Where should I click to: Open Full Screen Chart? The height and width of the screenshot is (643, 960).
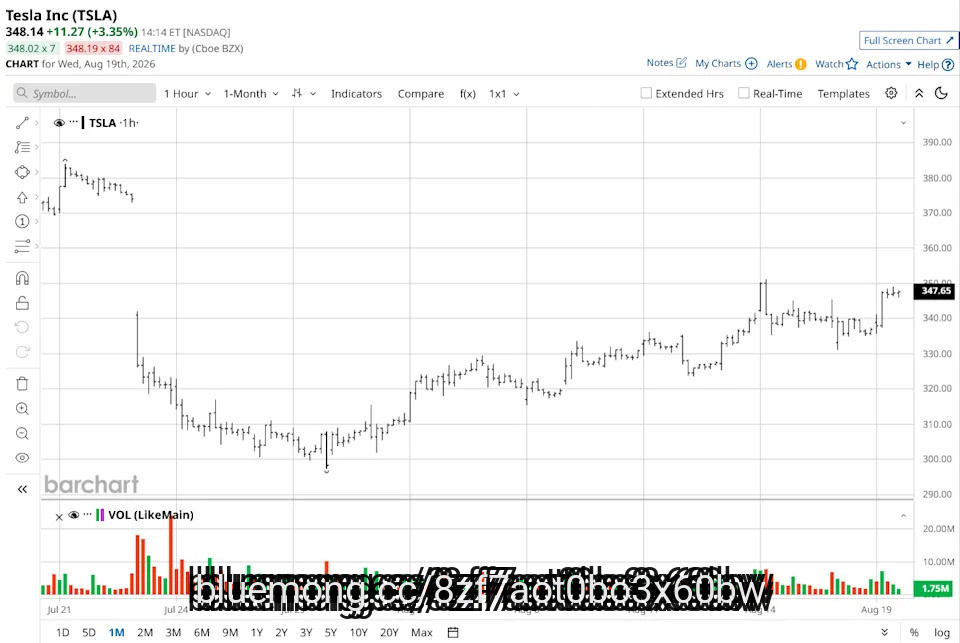[x=909, y=40]
